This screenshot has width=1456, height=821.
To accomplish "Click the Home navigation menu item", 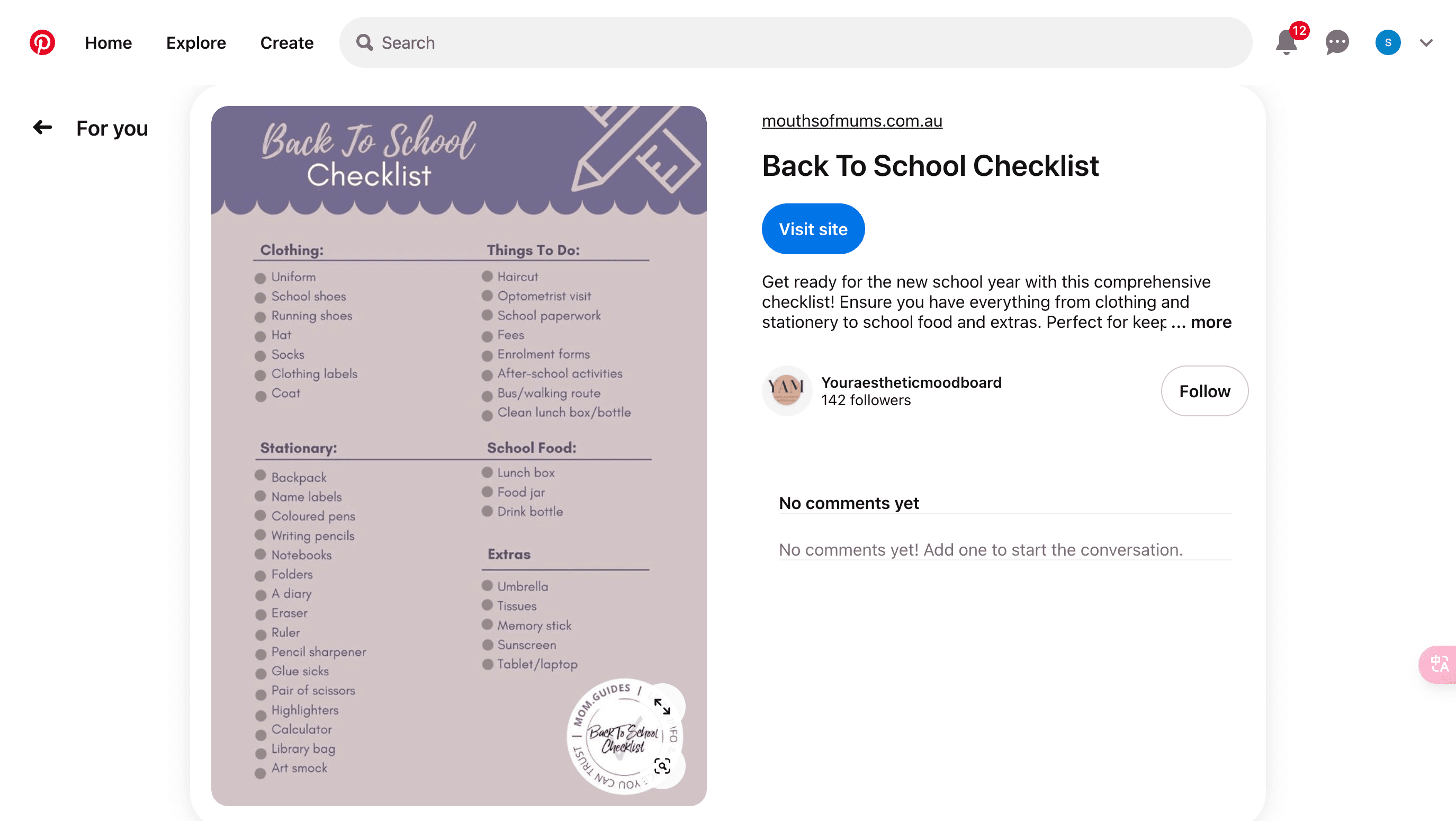I will coord(108,42).
